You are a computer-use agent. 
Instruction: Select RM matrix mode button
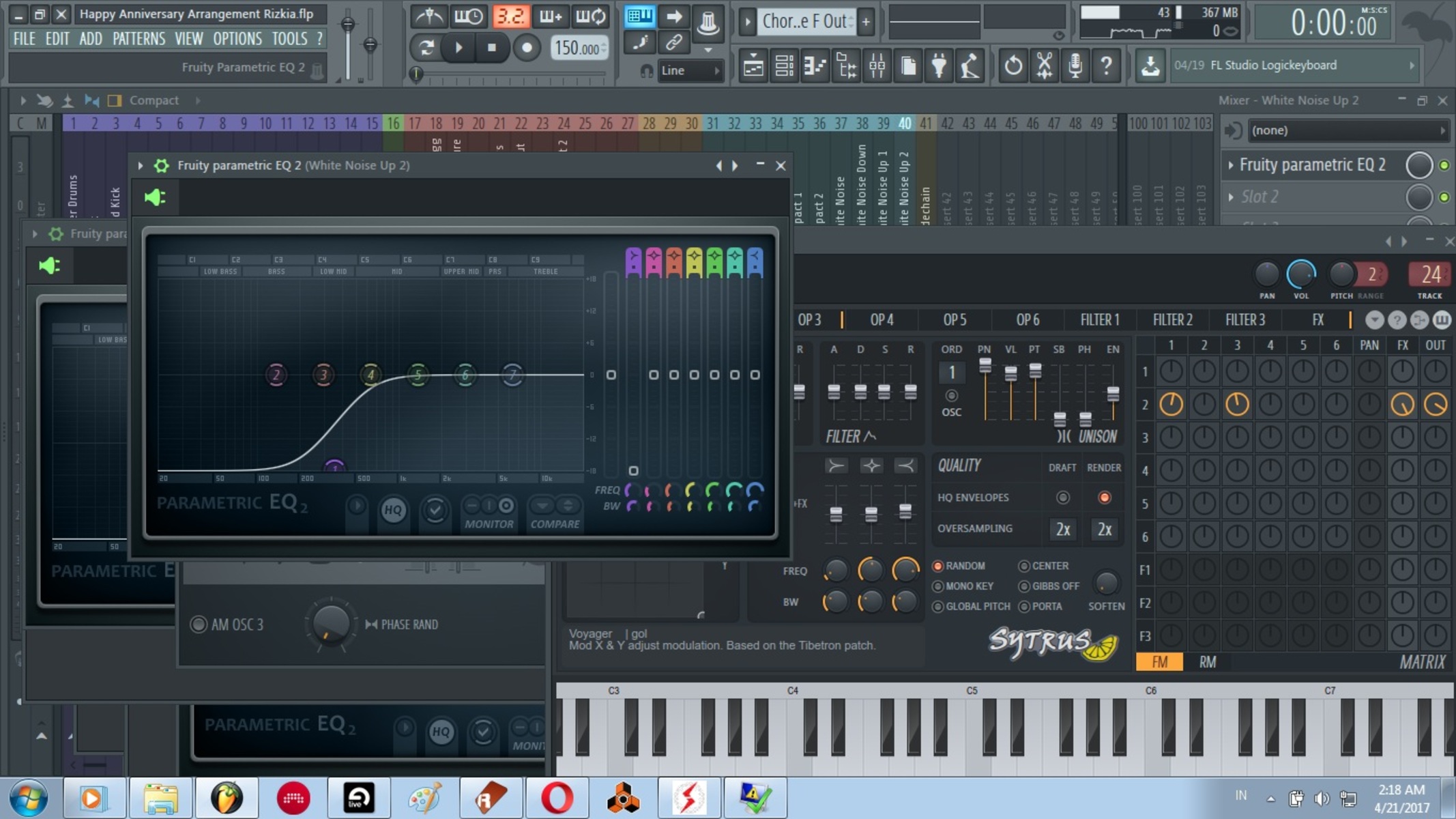point(1207,662)
